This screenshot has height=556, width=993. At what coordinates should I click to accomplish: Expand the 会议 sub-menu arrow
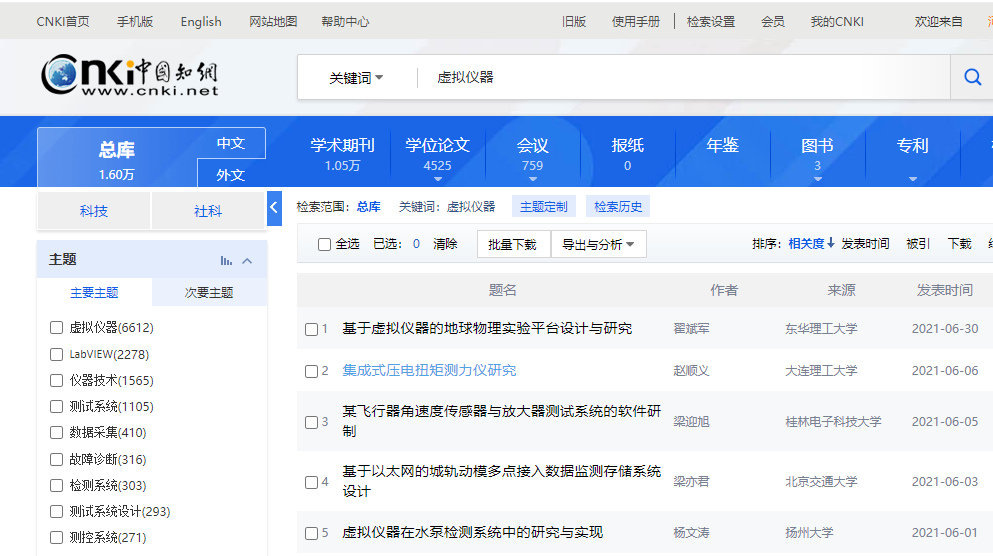(533, 179)
